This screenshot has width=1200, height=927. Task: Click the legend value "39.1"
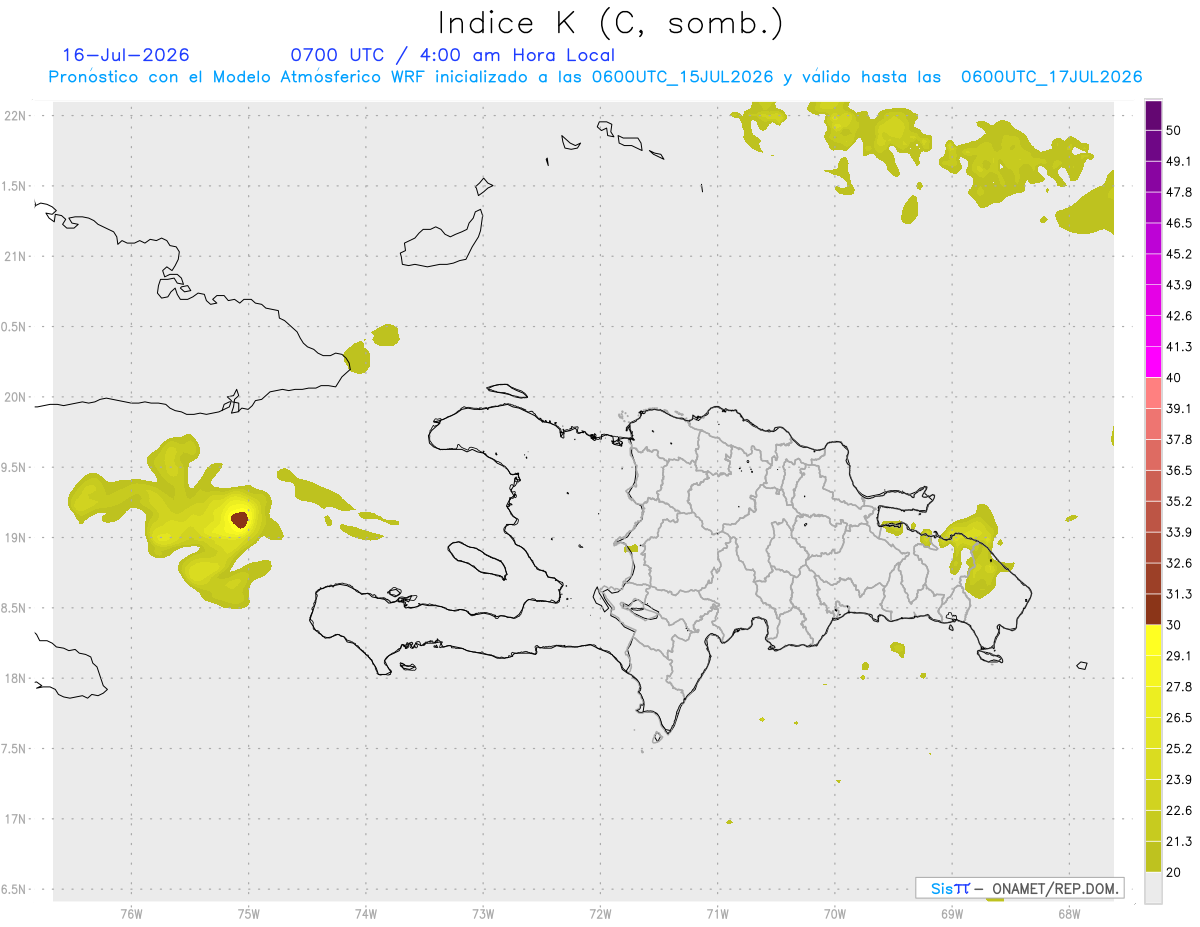coord(1179,409)
